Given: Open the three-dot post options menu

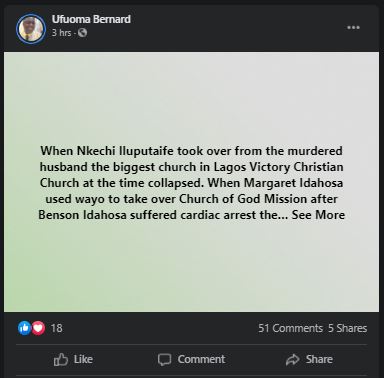Looking at the screenshot, I should pos(353,27).
